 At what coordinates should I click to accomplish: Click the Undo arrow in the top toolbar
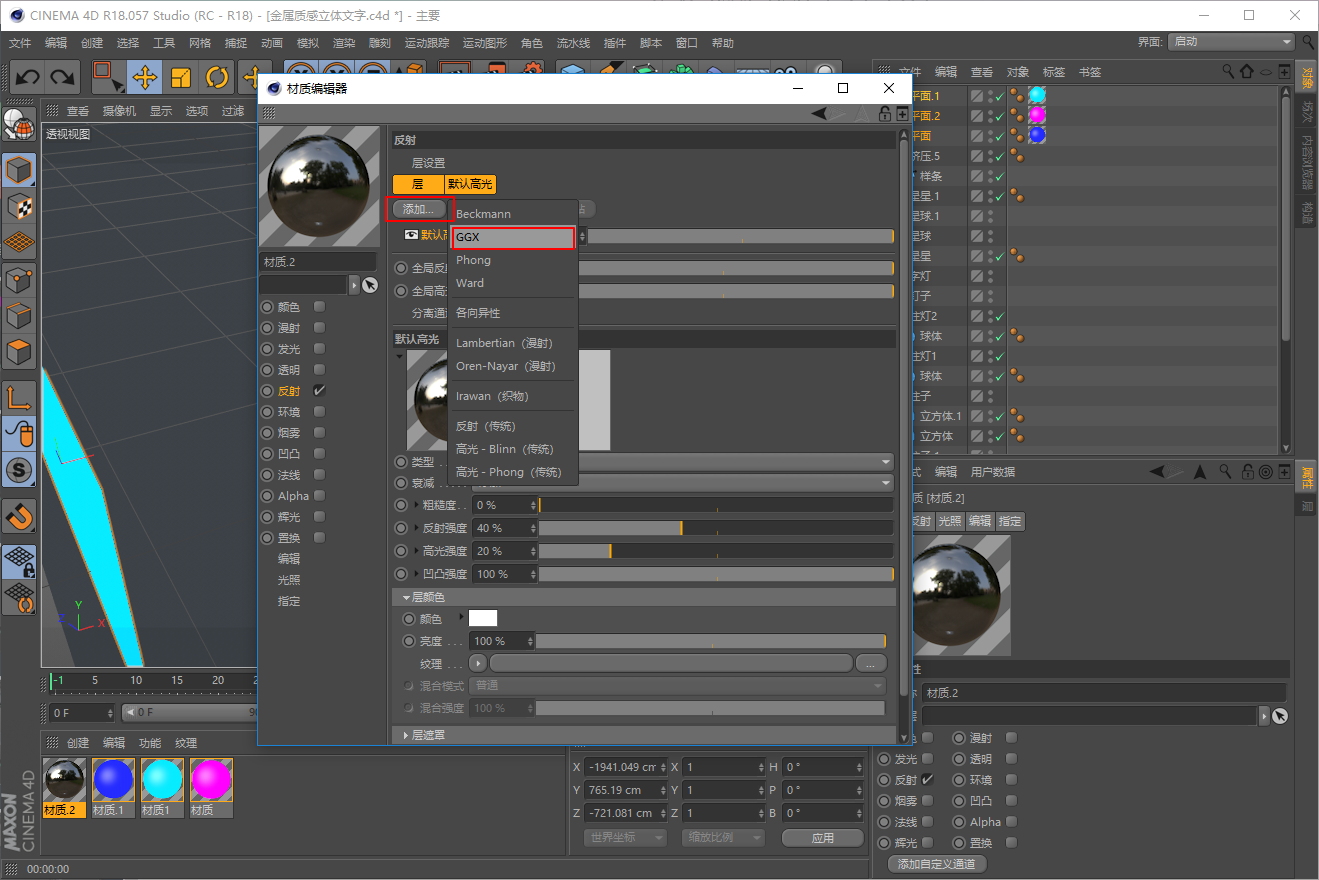pos(27,77)
